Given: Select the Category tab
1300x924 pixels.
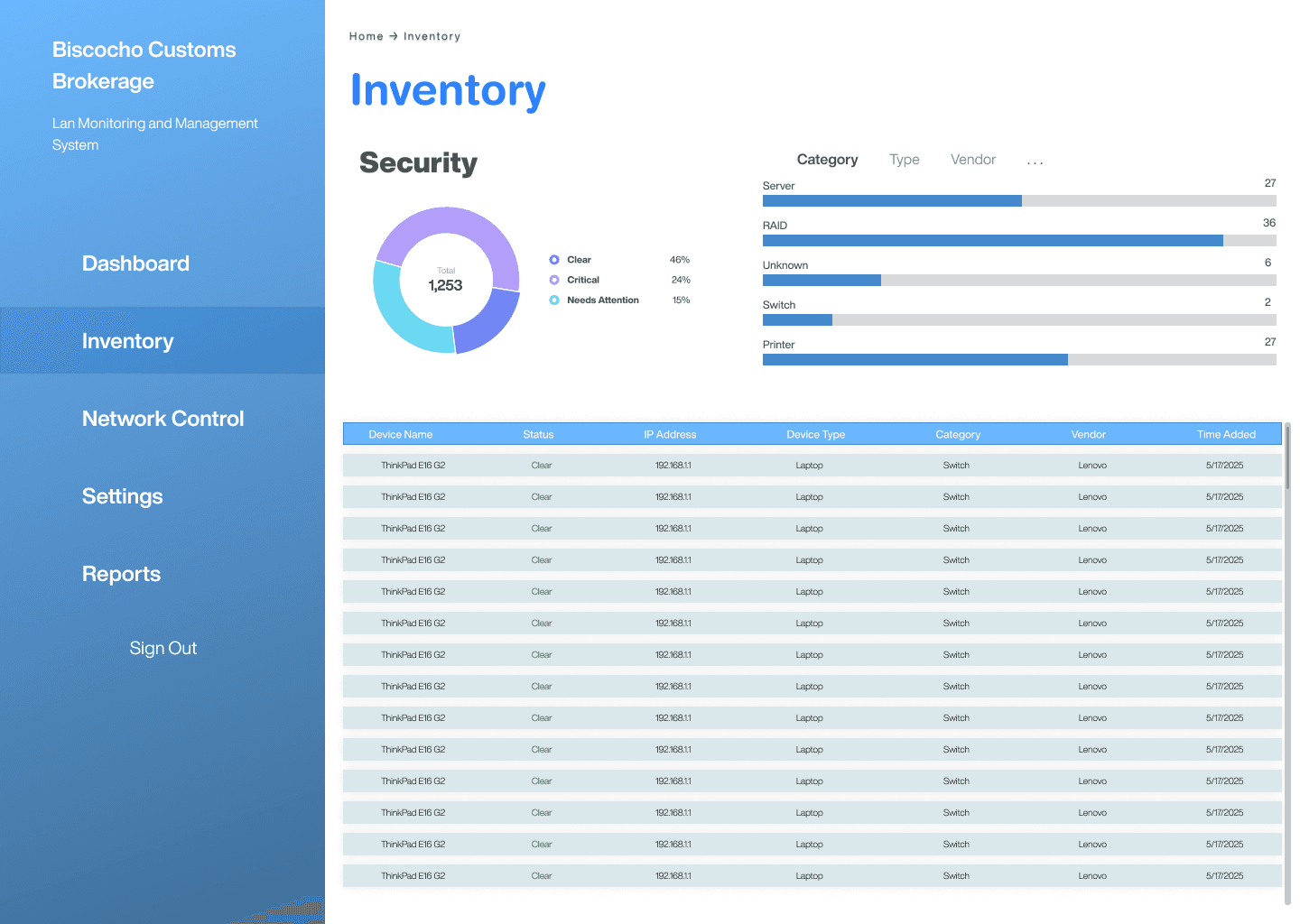Looking at the screenshot, I should (x=827, y=160).
